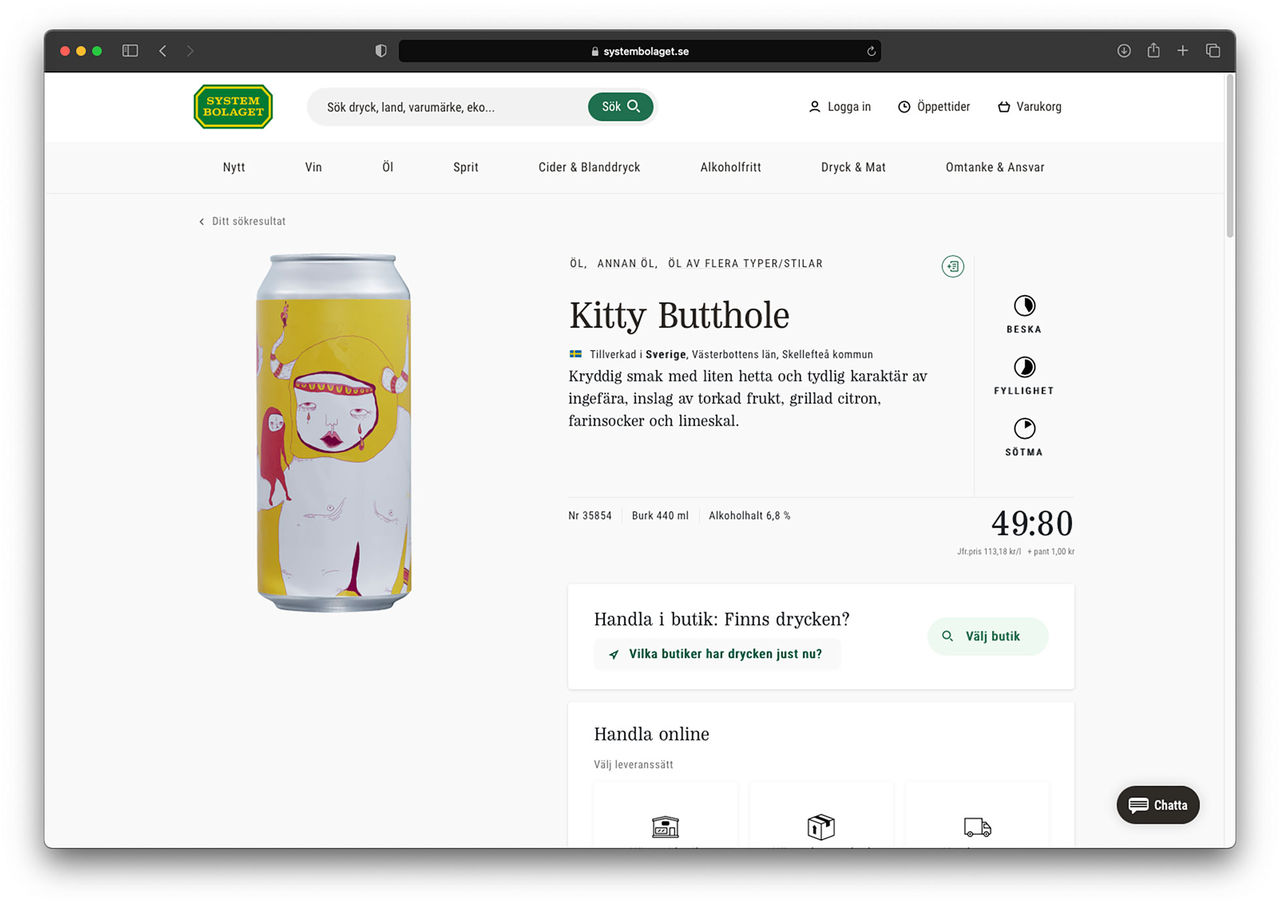Toggle Safari sidebar icon

click(130, 51)
